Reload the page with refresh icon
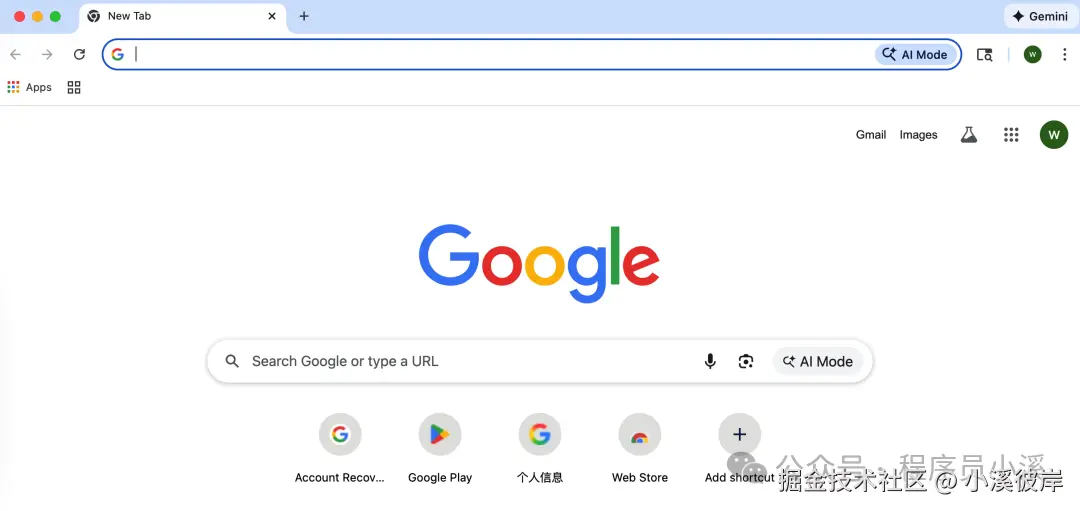Image resolution: width=1080 pixels, height=511 pixels. (x=79, y=54)
